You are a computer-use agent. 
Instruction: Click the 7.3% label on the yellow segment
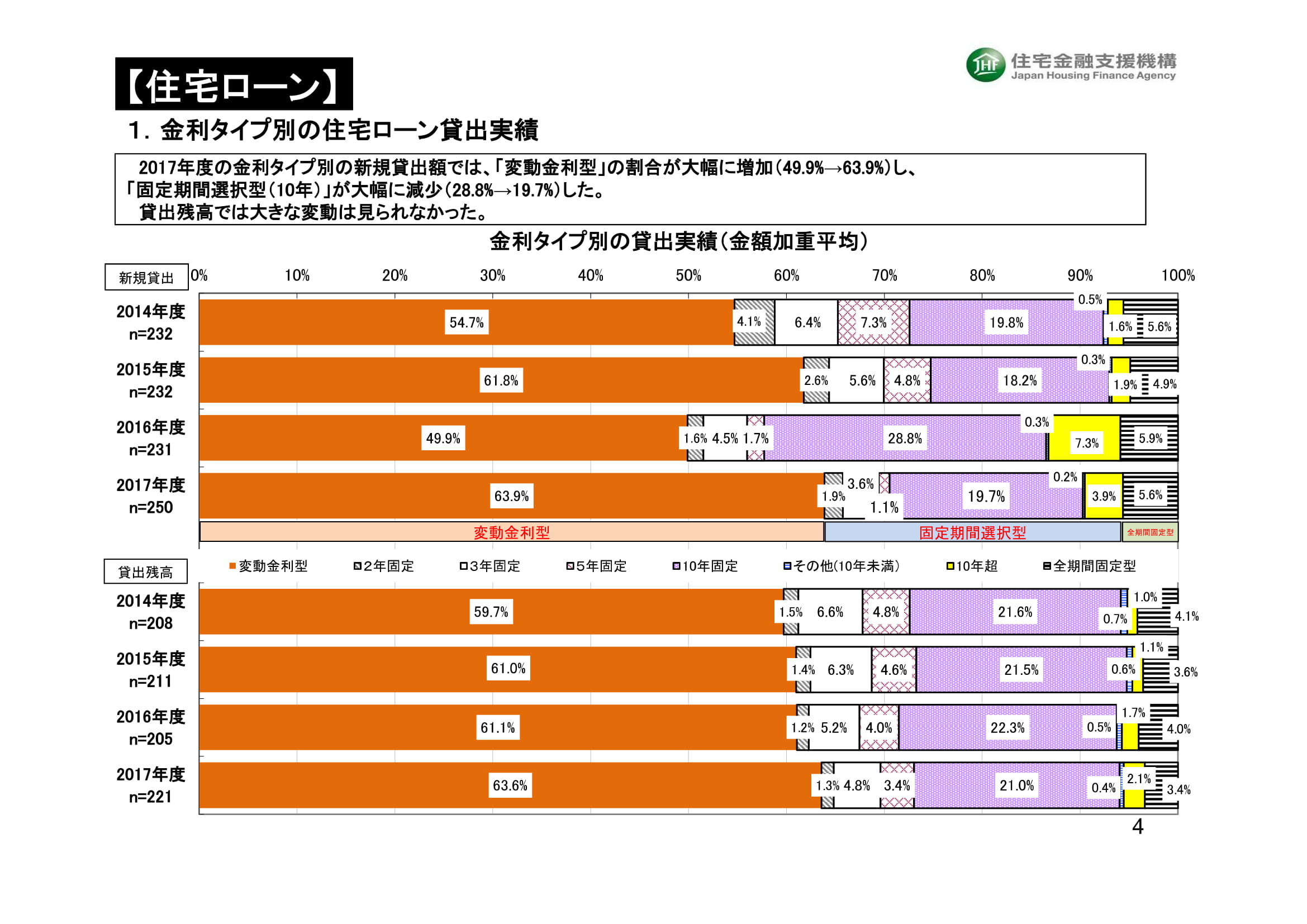tap(1086, 443)
